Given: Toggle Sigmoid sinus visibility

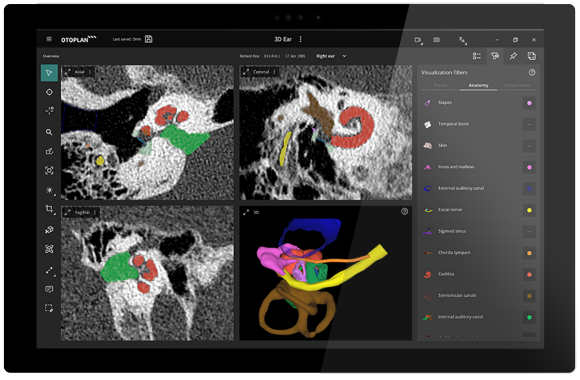Looking at the screenshot, I should [529, 232].
